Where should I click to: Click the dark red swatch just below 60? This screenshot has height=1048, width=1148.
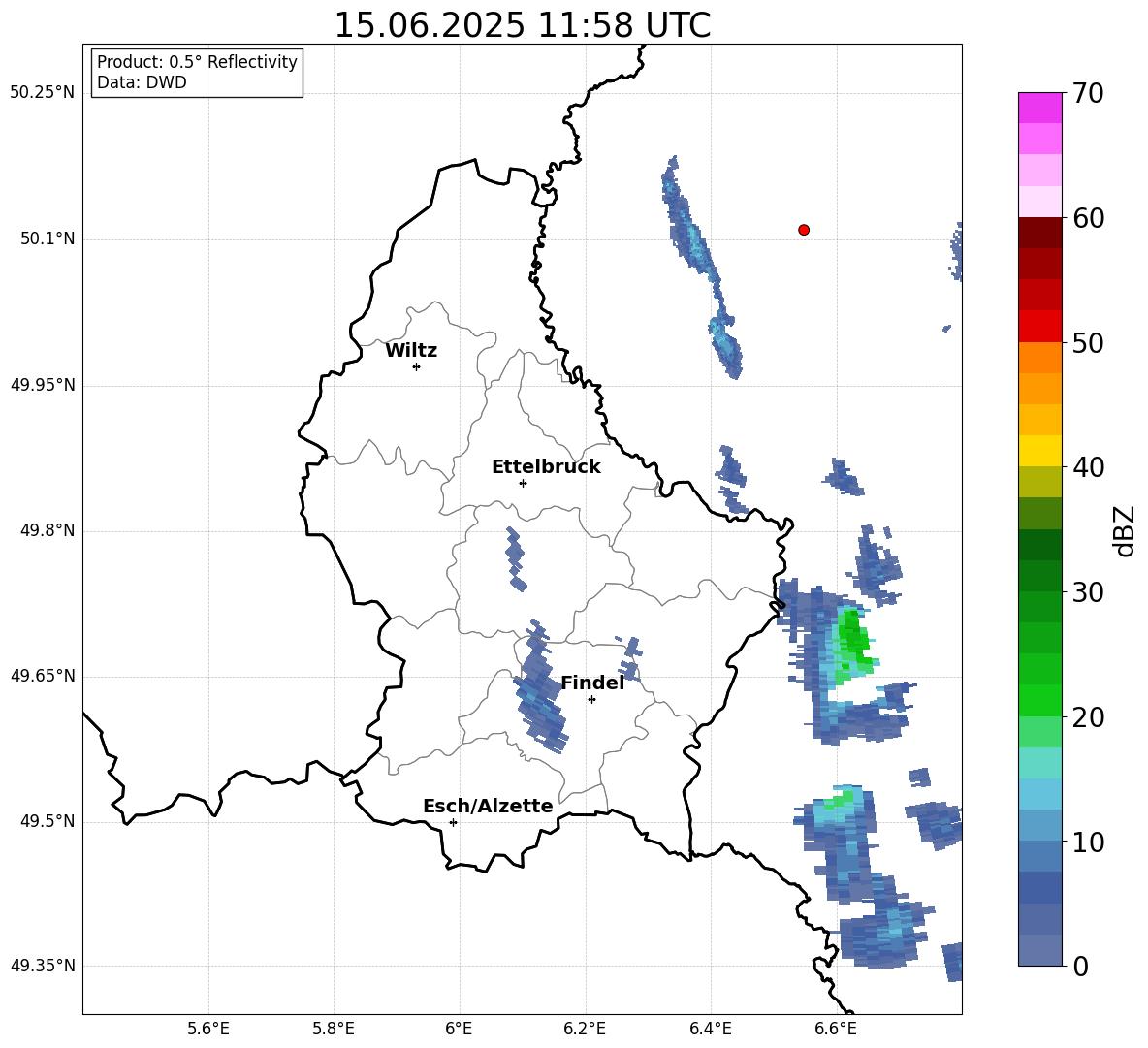coord(1039,232)
